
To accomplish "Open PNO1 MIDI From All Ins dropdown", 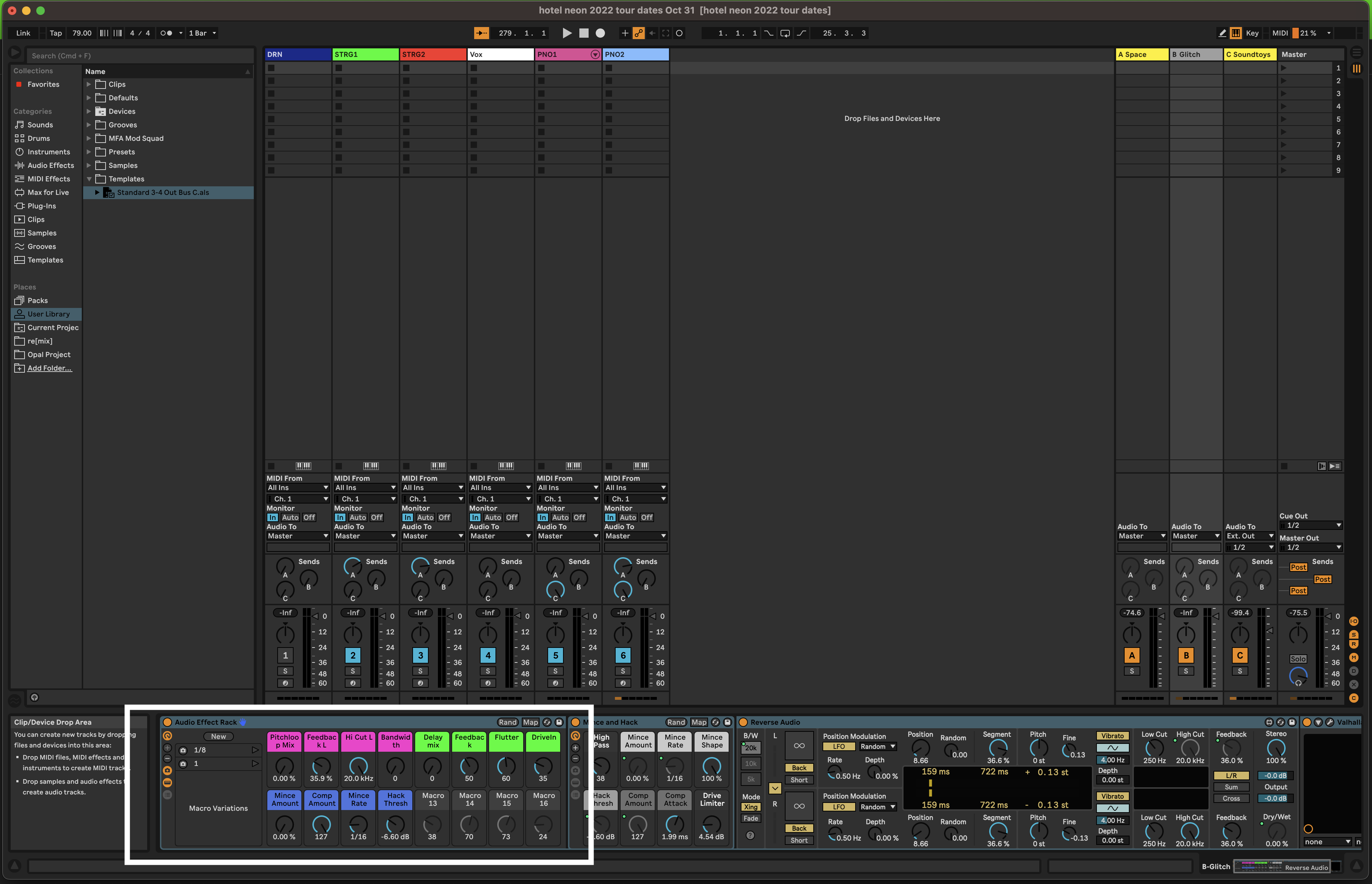I will [x=568, y=488].
